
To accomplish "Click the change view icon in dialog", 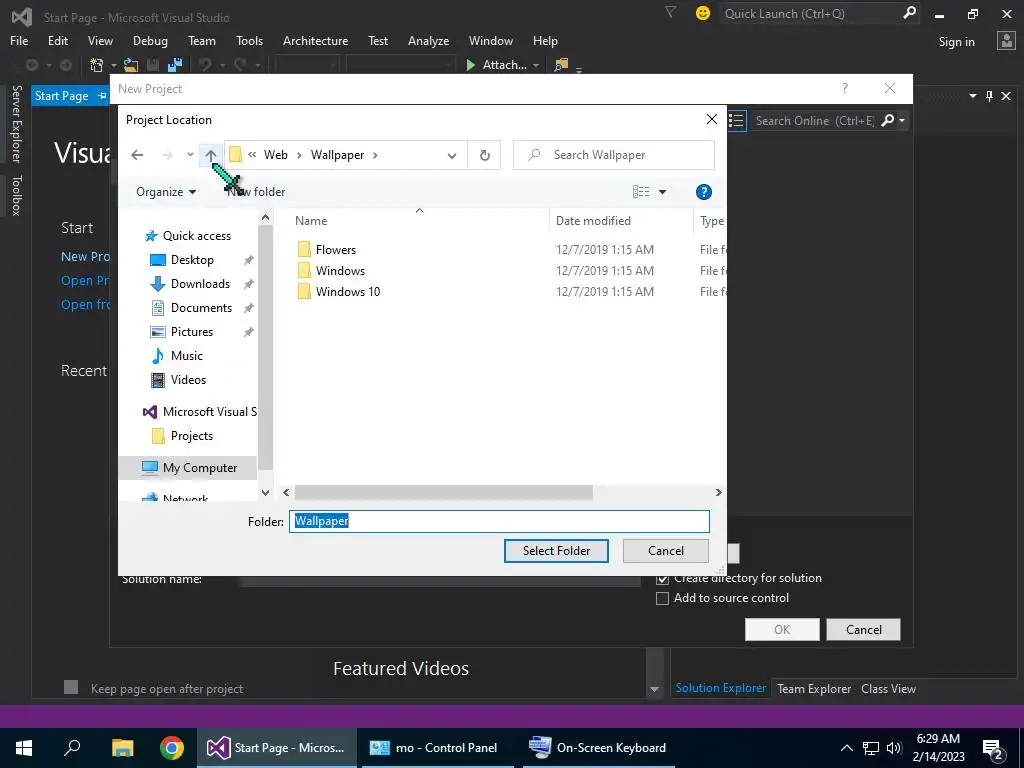I will point(641,191).
